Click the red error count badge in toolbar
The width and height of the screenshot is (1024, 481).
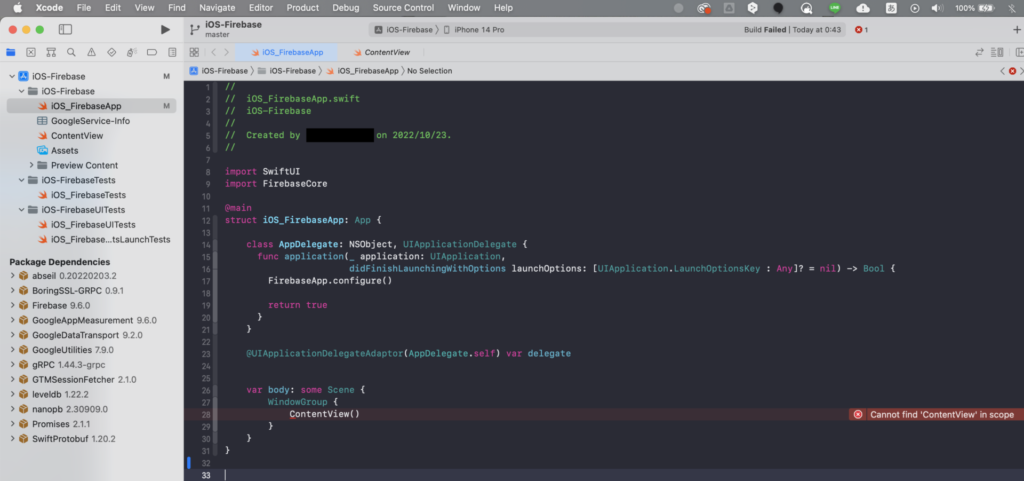click(x=860, y=30)
